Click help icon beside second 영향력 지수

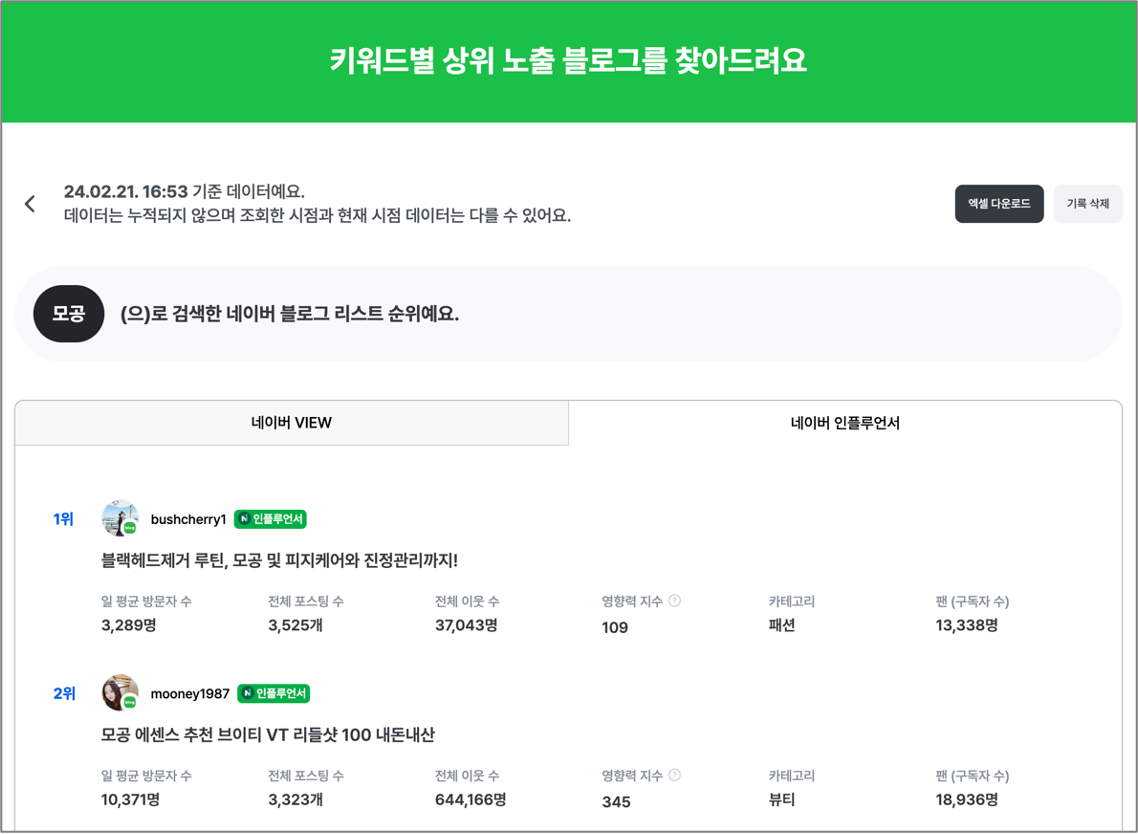click(675, 774)
